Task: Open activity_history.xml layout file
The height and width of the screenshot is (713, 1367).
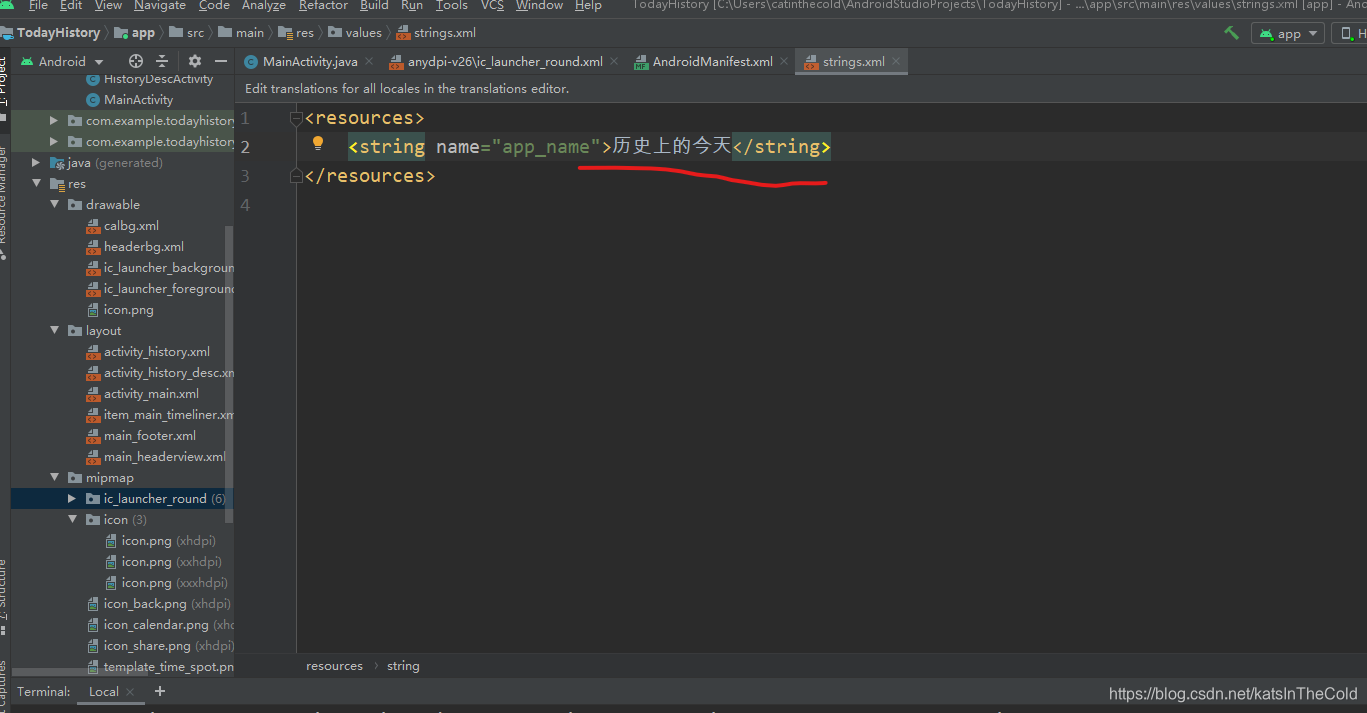Action: pos(156,352)
